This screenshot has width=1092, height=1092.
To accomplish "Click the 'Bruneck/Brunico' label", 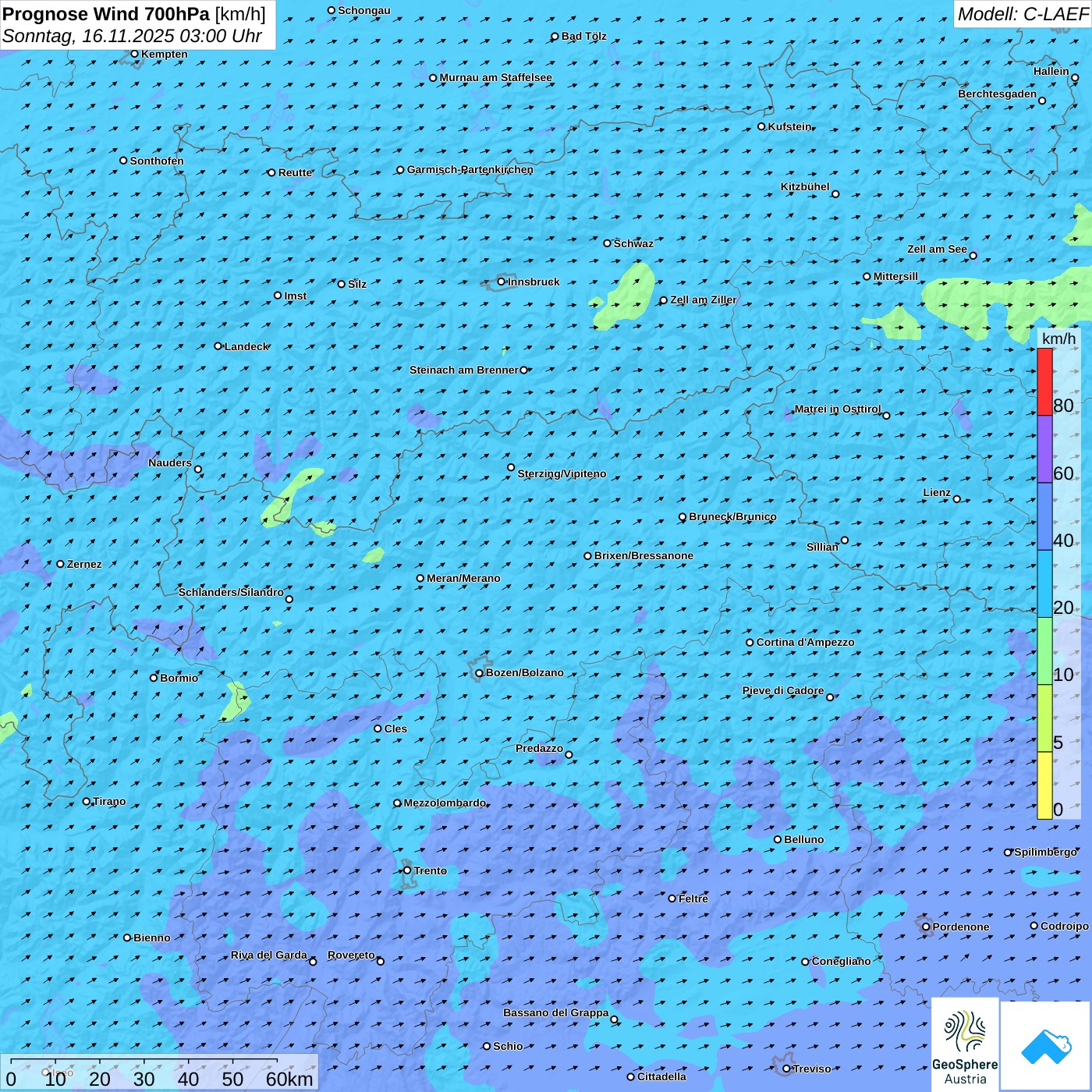I will [732, 516].
